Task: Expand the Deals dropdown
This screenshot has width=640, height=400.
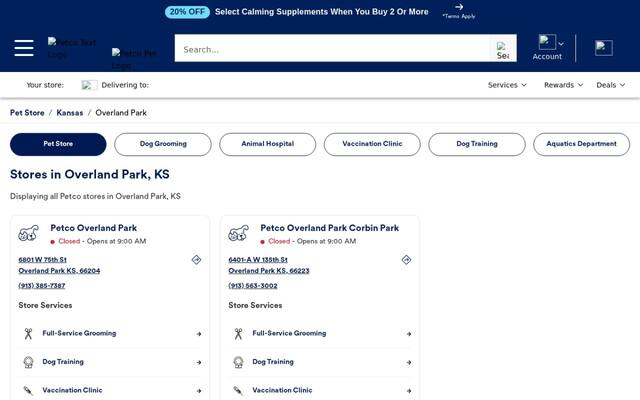Action: 611,85
